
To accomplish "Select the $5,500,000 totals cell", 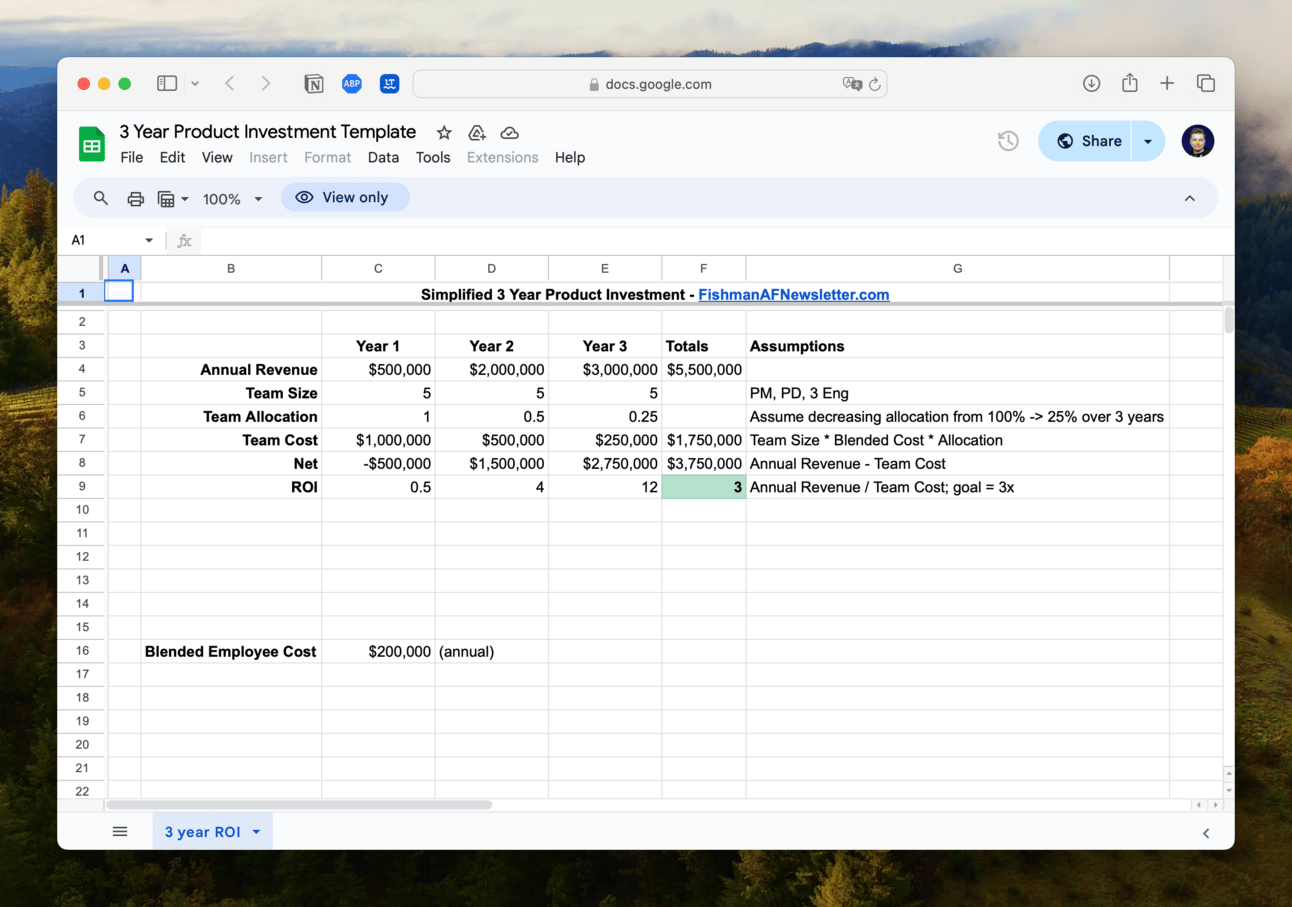I will tap(704, 370).
